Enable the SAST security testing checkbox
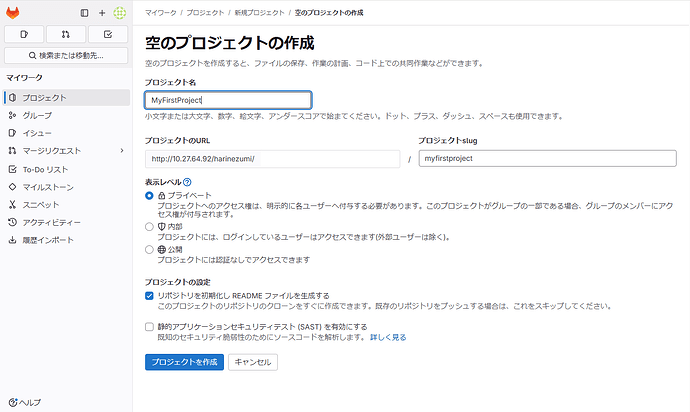 pos(149,327)
